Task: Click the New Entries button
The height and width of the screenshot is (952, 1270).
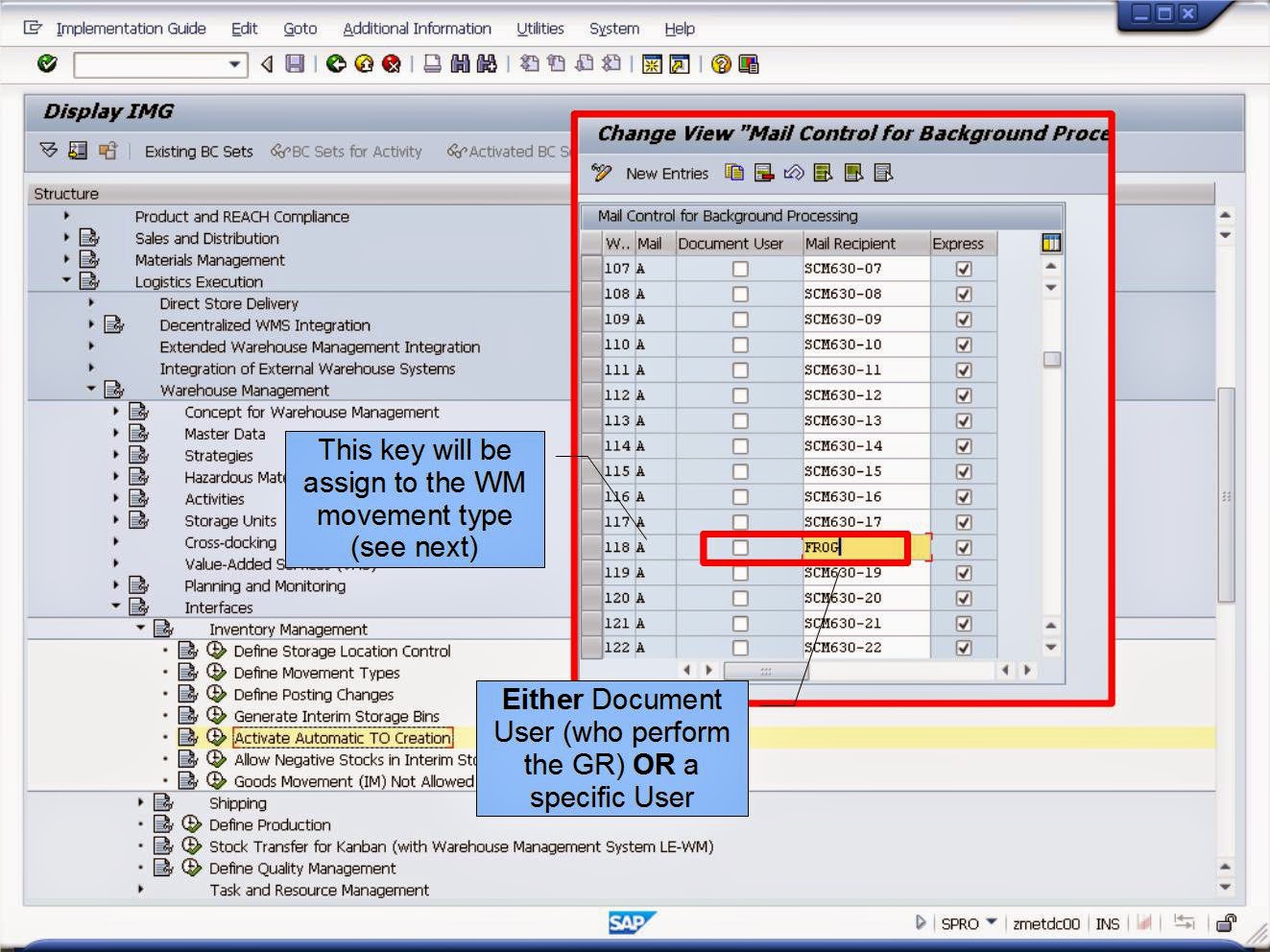Action: [x=666, y=174]
